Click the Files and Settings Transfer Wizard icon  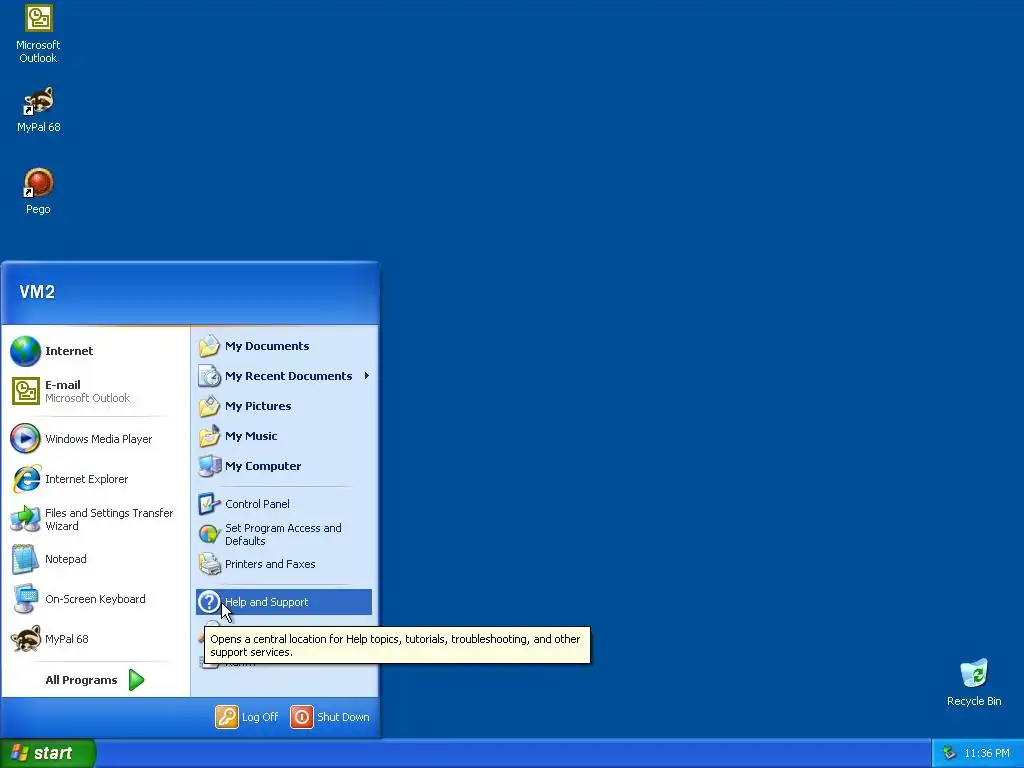click(x=25, y=519)
